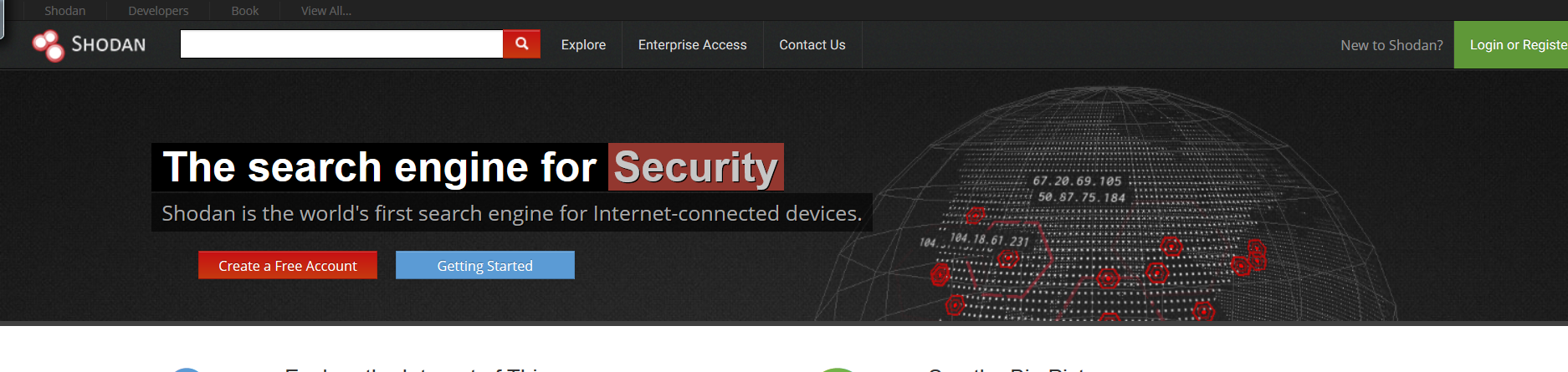Open the blue Getting Started button
This screenshot has width=1568, height=372.
(x=484, y=266)
